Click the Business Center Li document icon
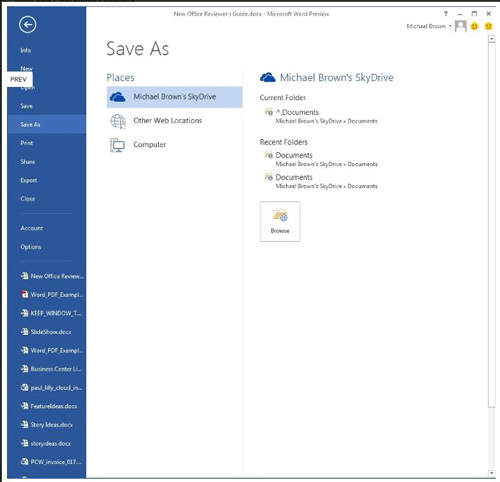500x482 pixels. point(24,369)
